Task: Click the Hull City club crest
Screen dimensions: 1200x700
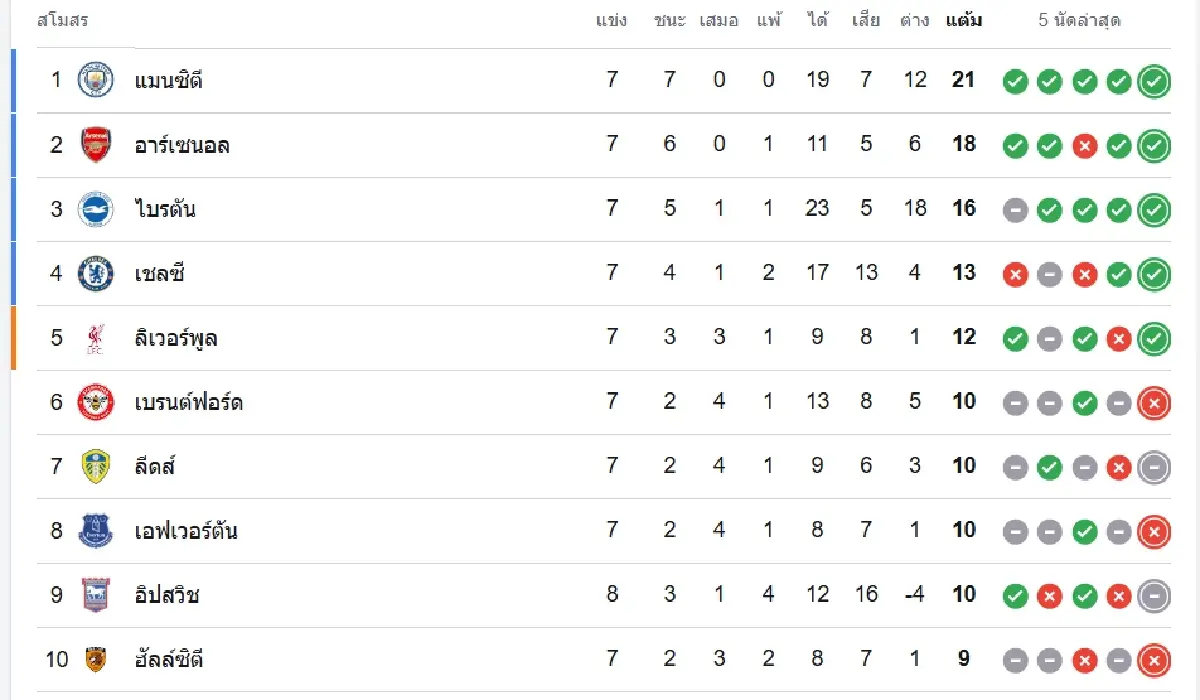Action: click(96, 659)
